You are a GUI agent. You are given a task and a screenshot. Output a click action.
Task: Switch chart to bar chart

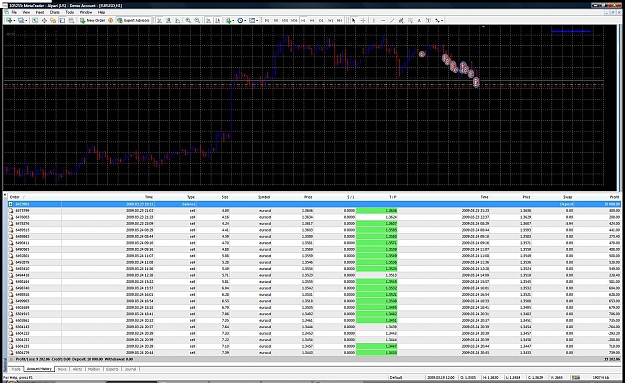tap(159, 20)
